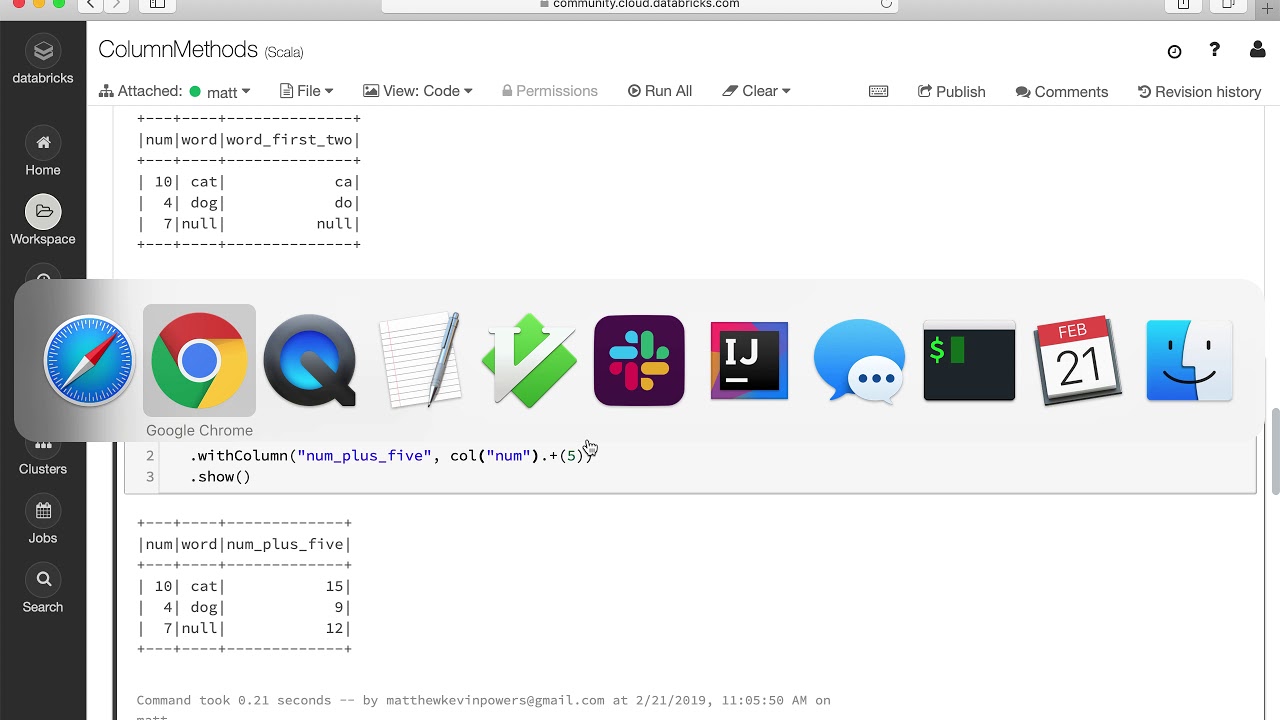Open the help question mark icon

tap(1215, 50)
